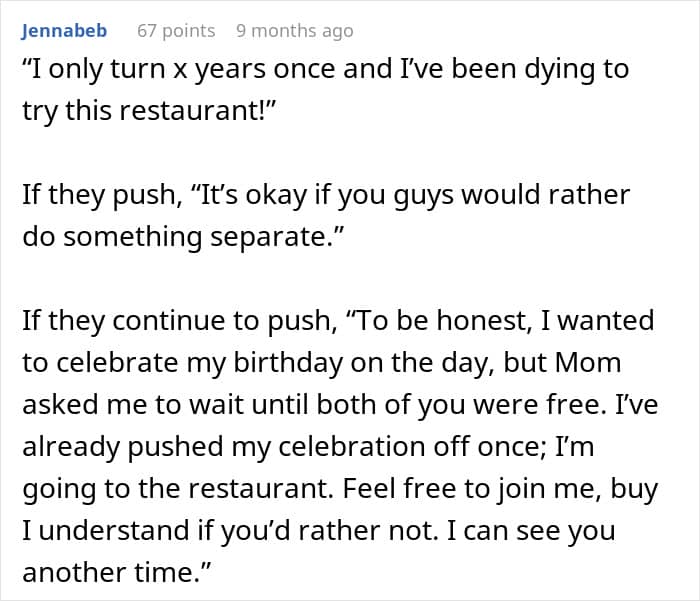Open the Jennabeb user profile link

pyautogui.click(x=64, y=31)
